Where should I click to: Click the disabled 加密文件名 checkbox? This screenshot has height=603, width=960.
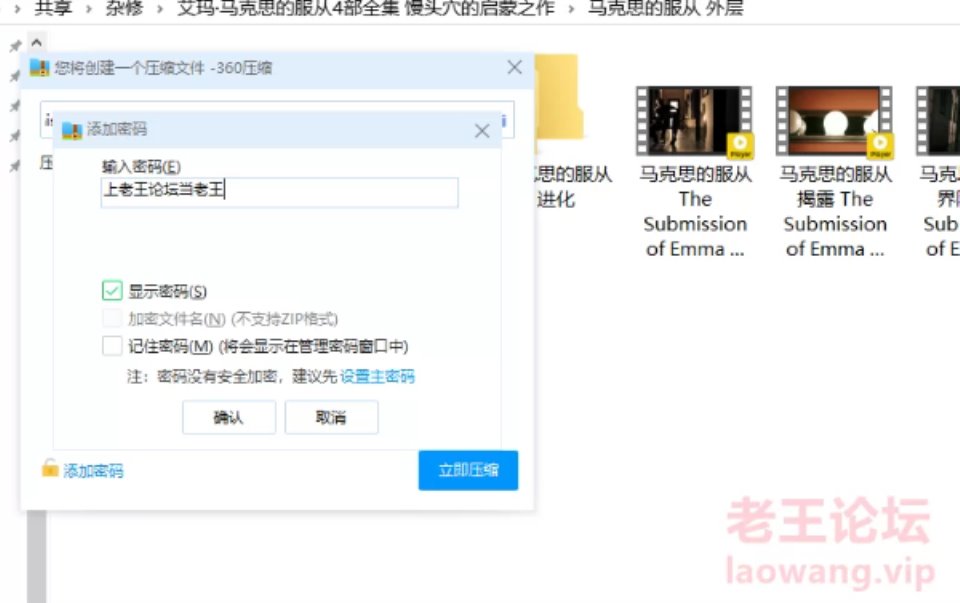[112, 318]
